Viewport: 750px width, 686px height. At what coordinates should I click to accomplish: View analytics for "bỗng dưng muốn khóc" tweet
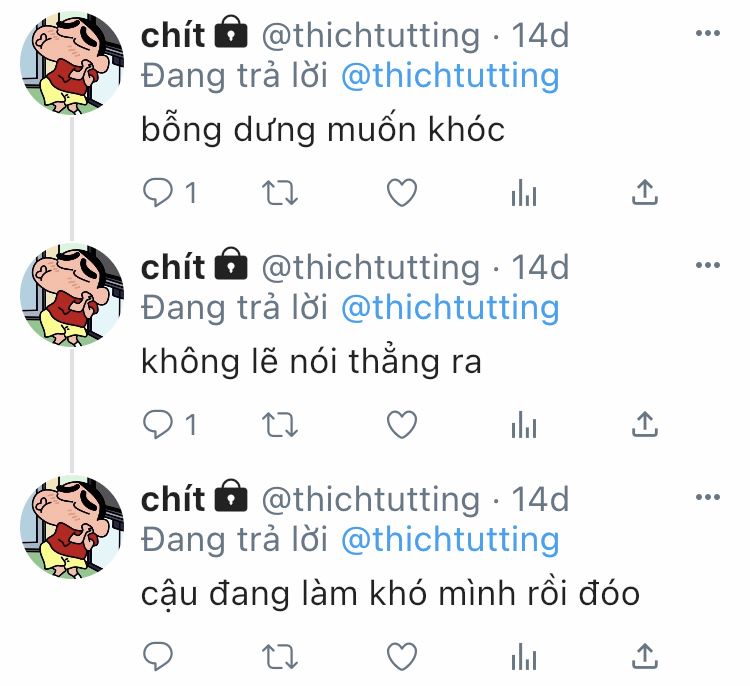pyautogui.click(x=524, y=193)
